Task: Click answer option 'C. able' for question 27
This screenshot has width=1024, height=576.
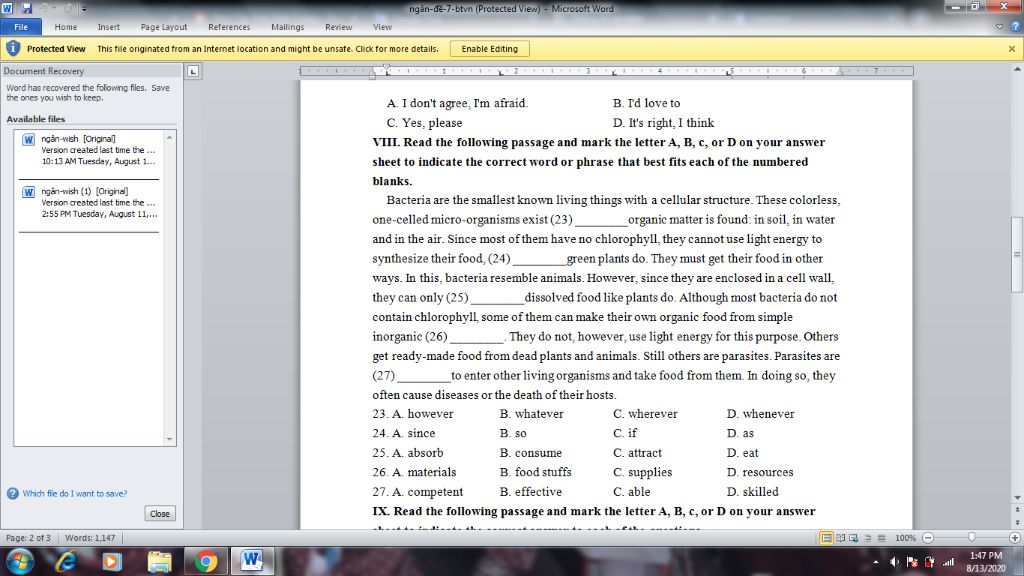Action: pyautogui.click(x=632, y=492)
